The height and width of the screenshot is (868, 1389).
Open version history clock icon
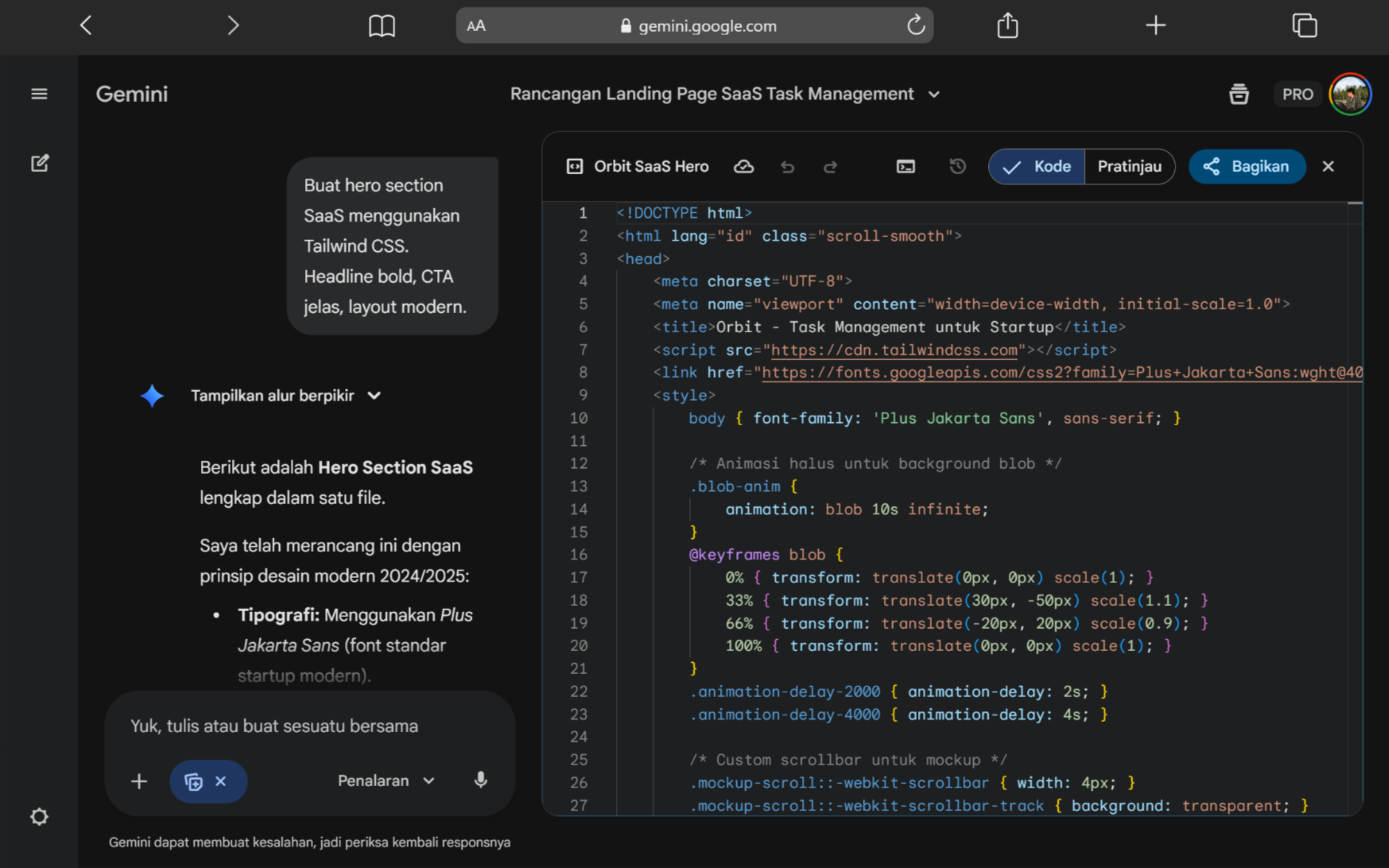point(957,167)
